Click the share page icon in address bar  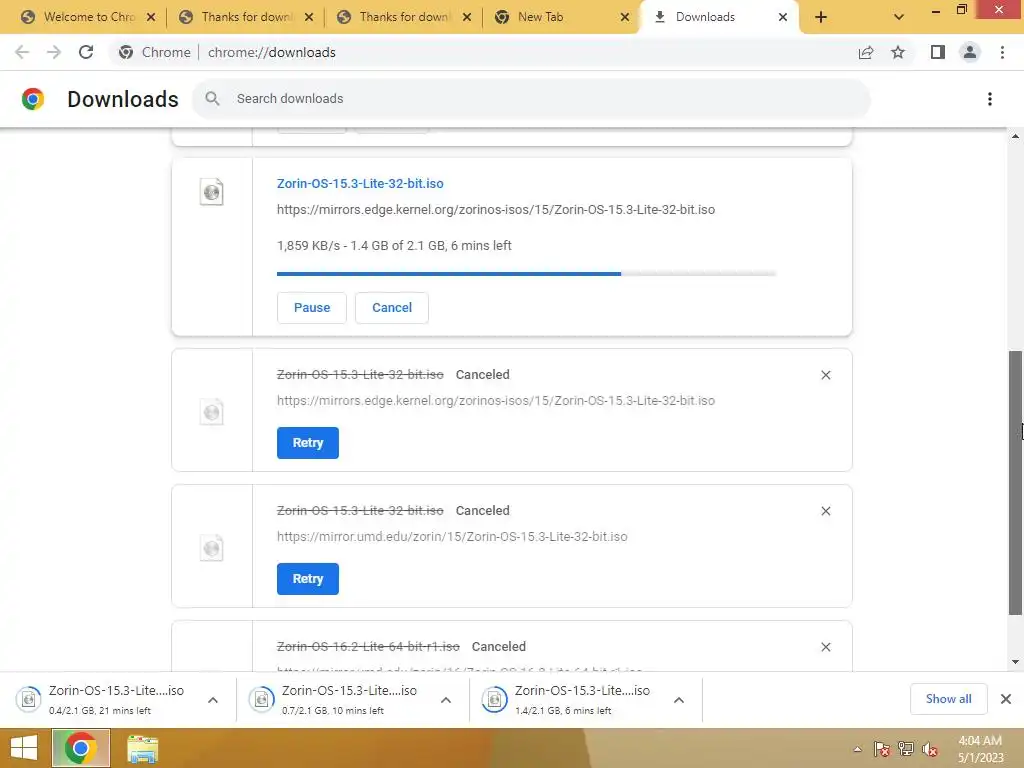pos(866,52)
